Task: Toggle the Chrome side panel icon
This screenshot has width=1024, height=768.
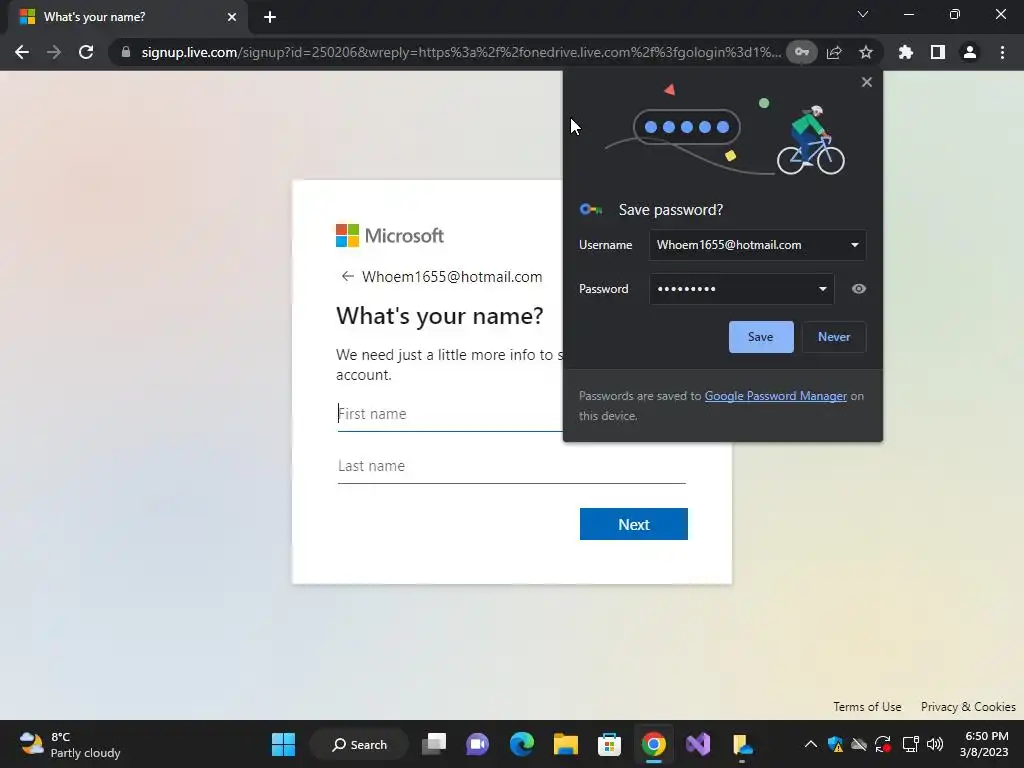Action: [937, 52]
